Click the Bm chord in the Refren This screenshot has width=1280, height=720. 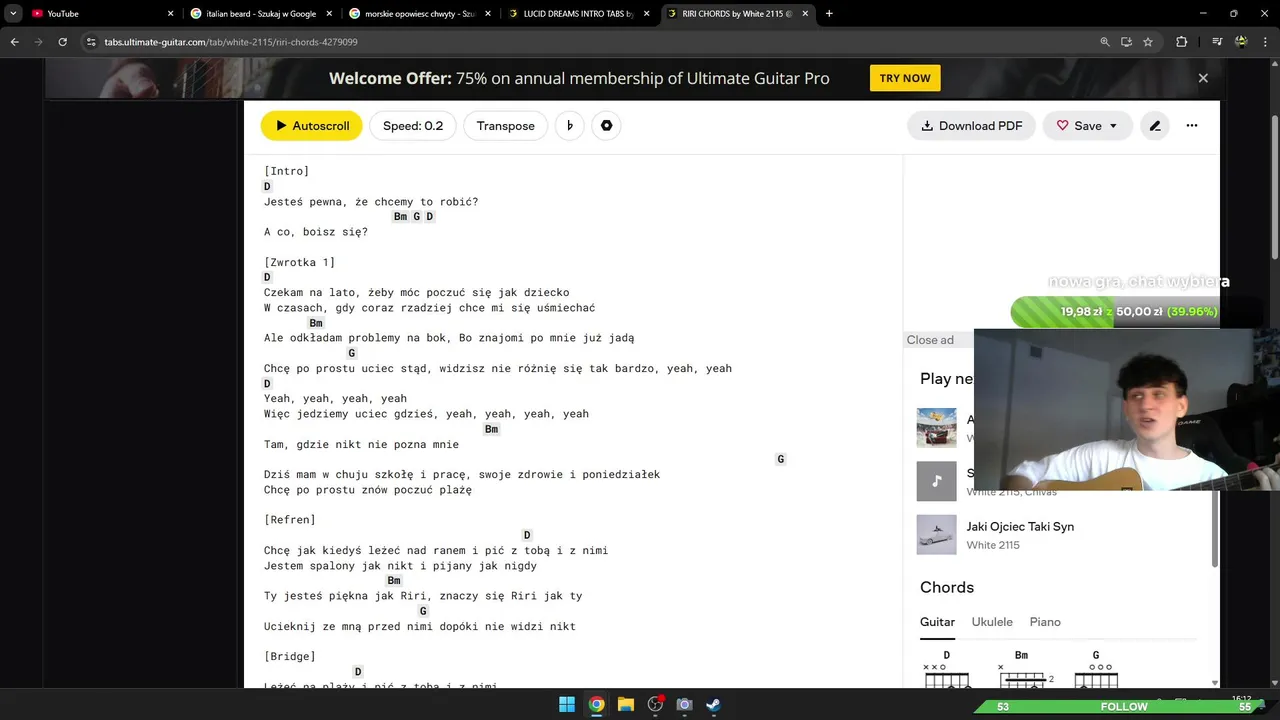point(394,581)
